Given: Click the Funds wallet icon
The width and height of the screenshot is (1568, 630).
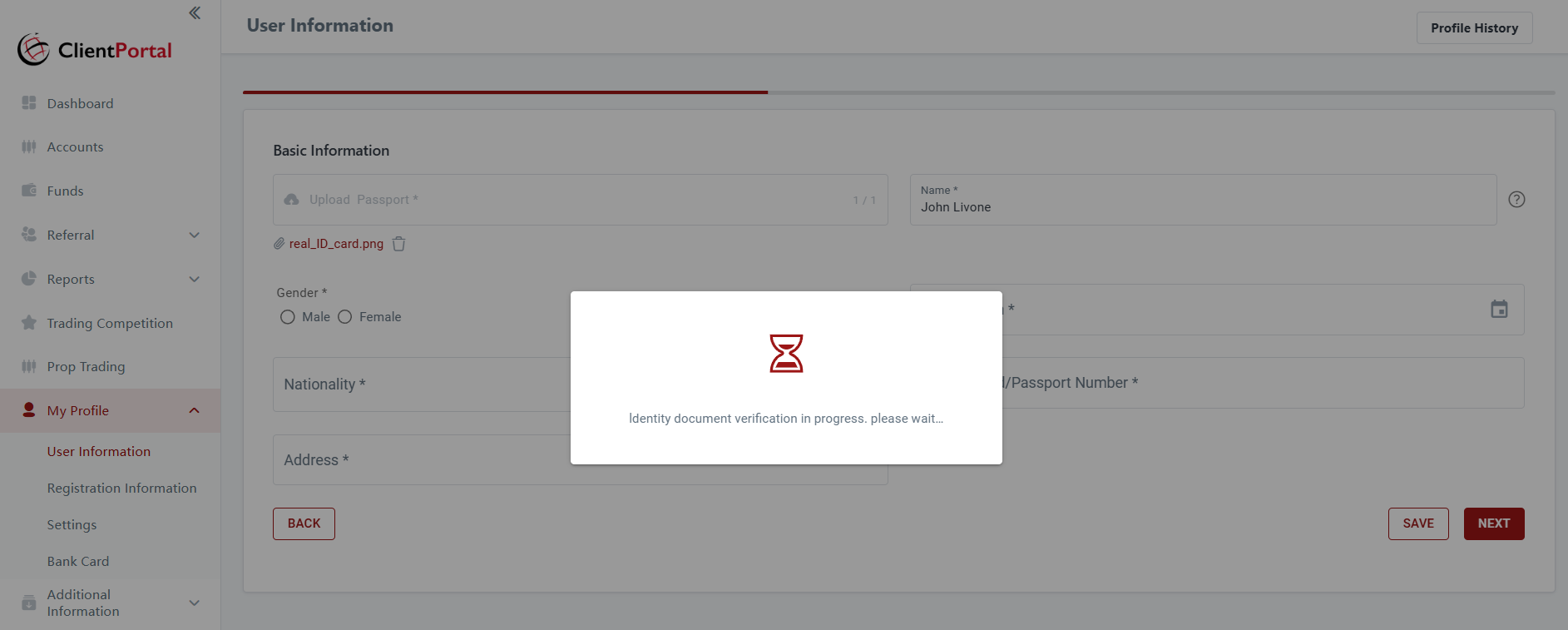Looking at the screenshot, I should [29, 190].
